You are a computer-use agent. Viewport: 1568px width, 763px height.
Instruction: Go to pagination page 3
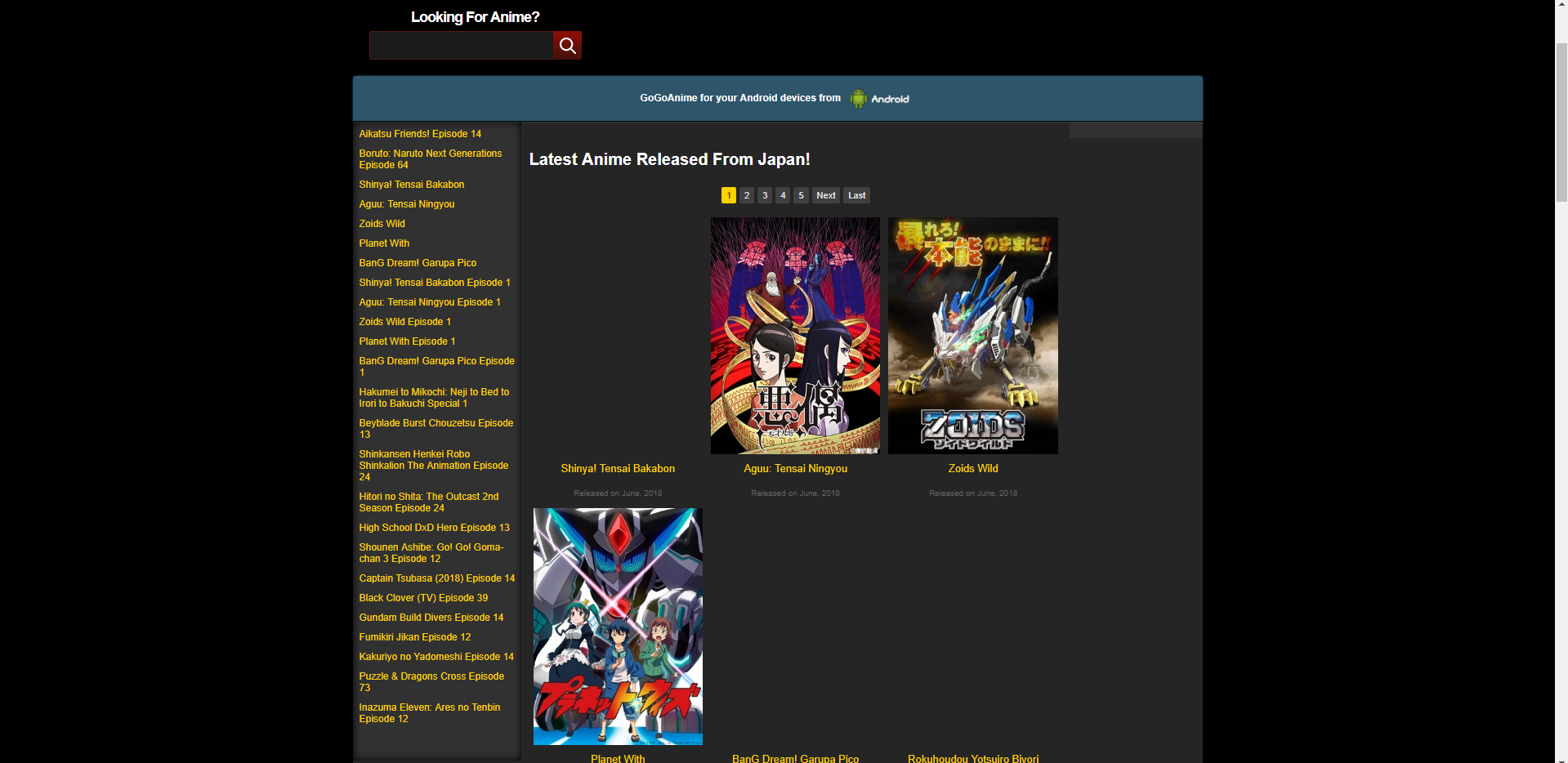[x=765, y=195]
